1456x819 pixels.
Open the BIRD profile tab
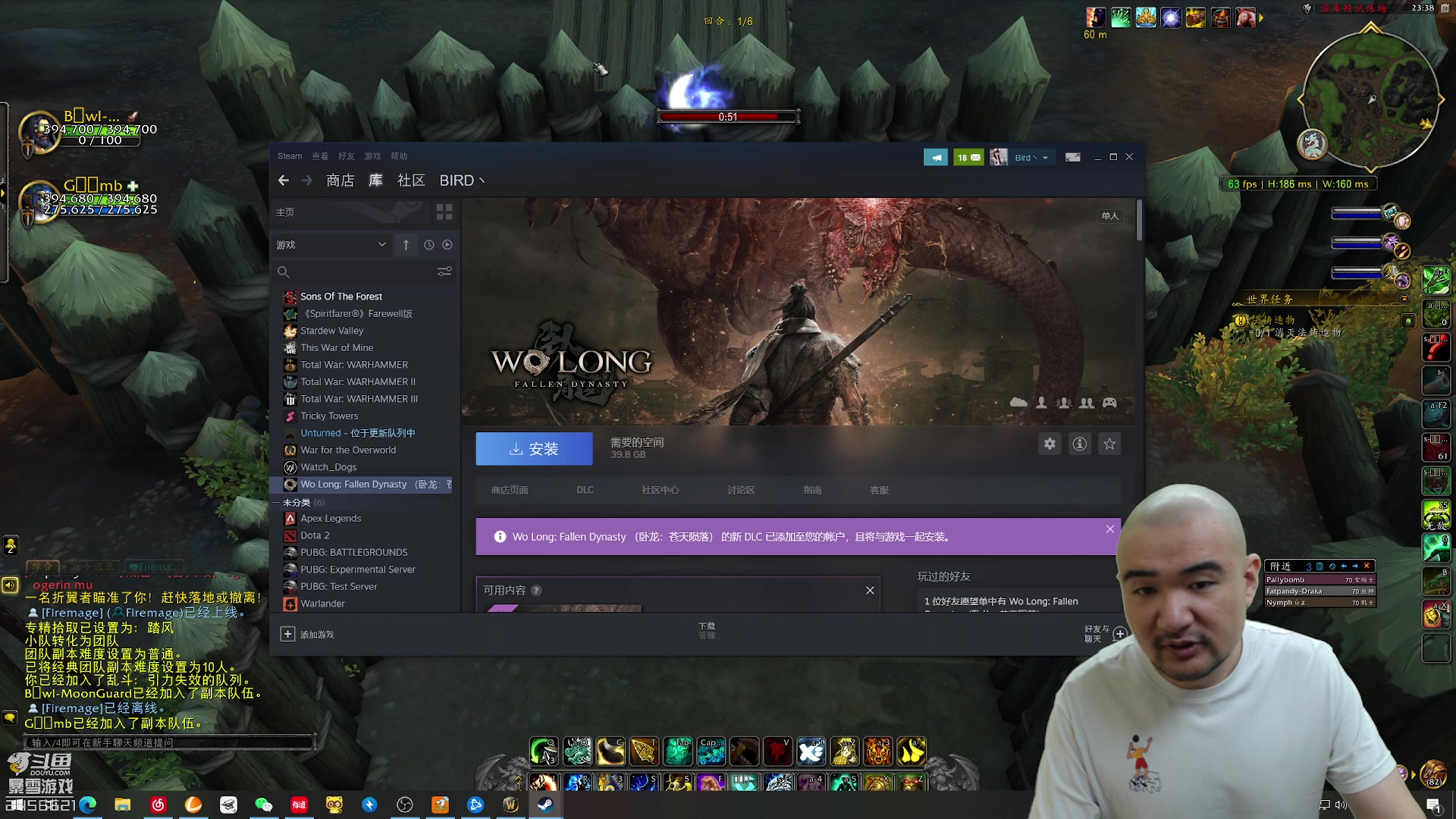tap(462, 180)
